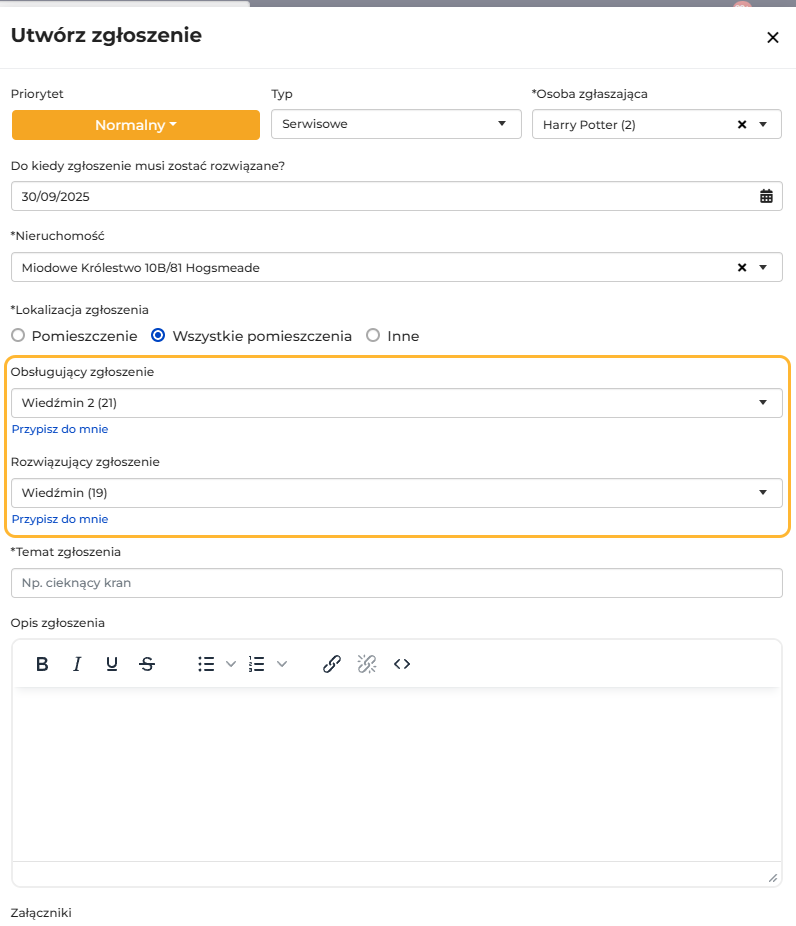796x926 pixels.
Task: Open code view in editor toolbar
Action: coord(402,664)
